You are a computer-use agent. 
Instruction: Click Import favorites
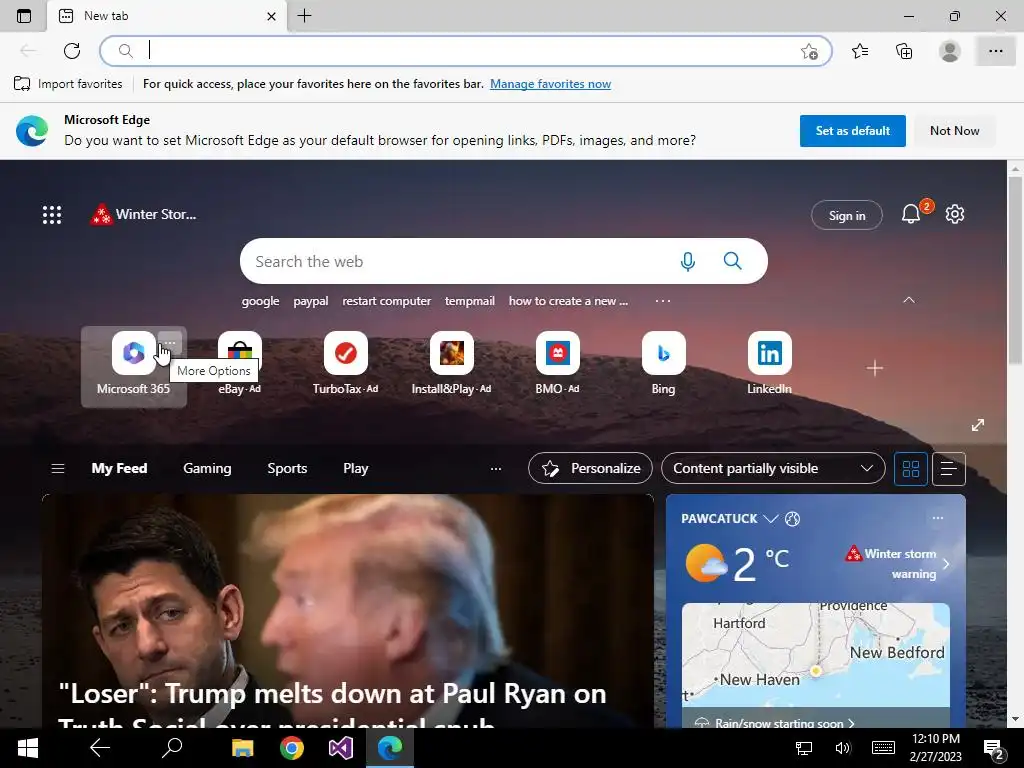click(x=68, y=84)
